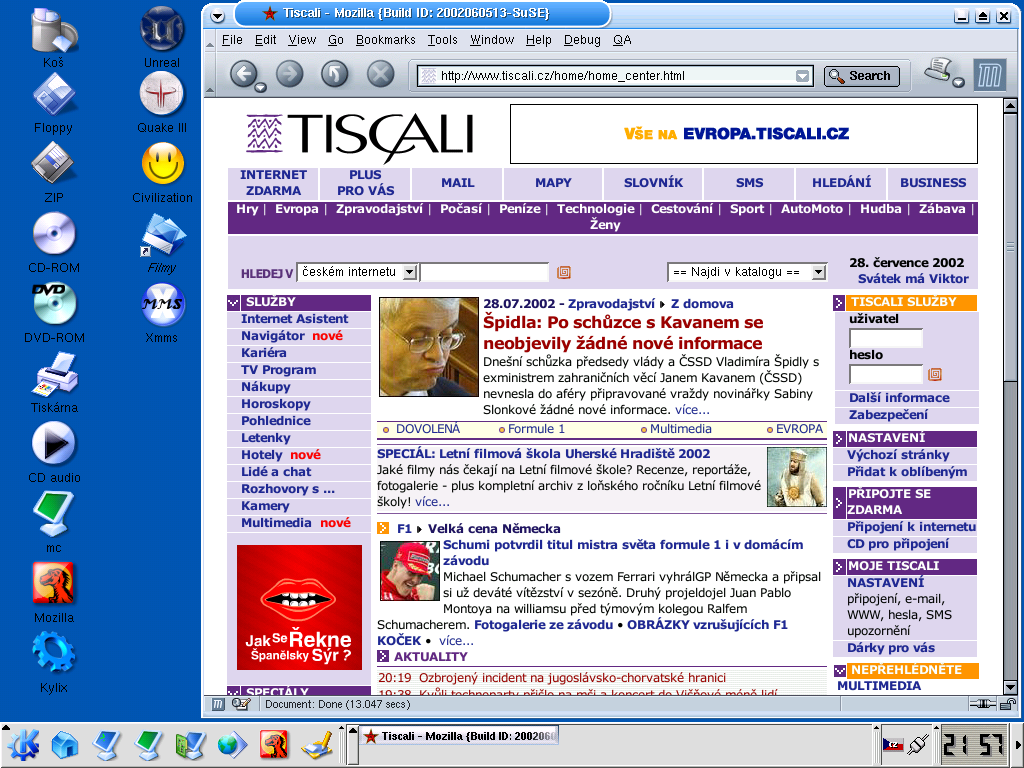
Task: Open the window menu arrow in the title bar
Action: click(x=218, y=16)
